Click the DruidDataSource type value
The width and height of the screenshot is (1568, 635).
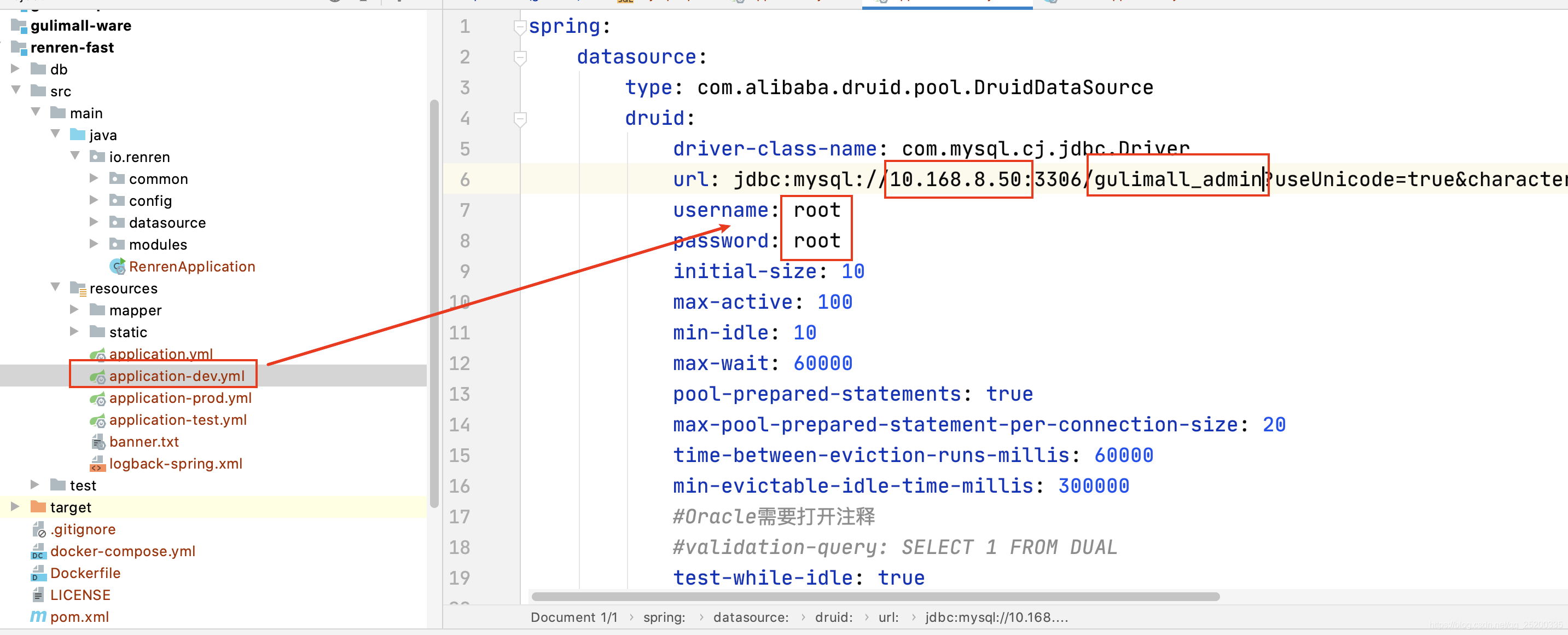[x=925, y=88]
